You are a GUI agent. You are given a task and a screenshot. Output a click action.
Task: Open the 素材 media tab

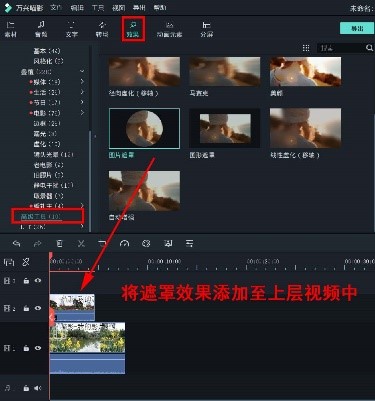[x=11, y=29]
